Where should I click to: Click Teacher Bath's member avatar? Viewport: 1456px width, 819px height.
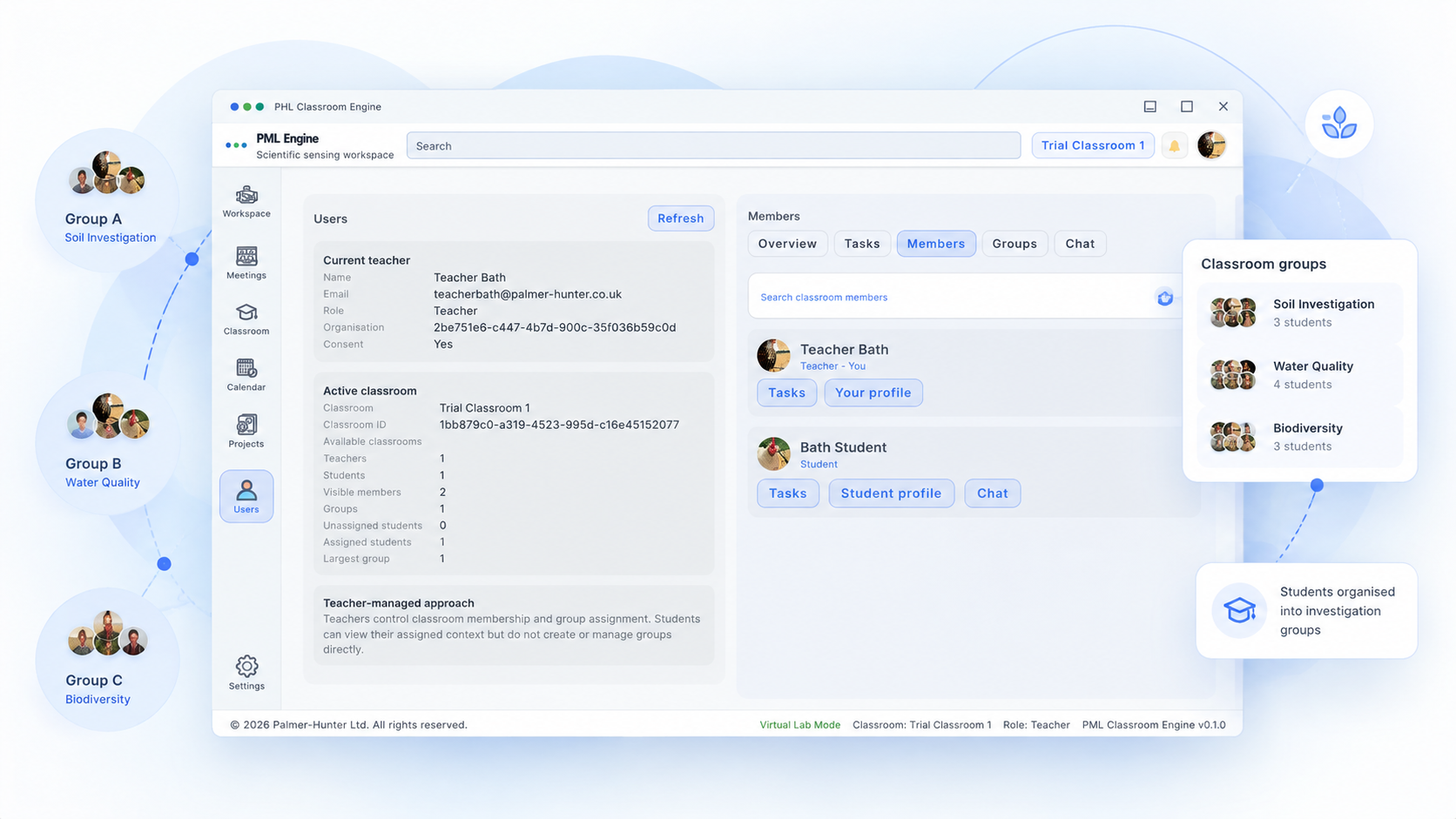tap(773, 355)
